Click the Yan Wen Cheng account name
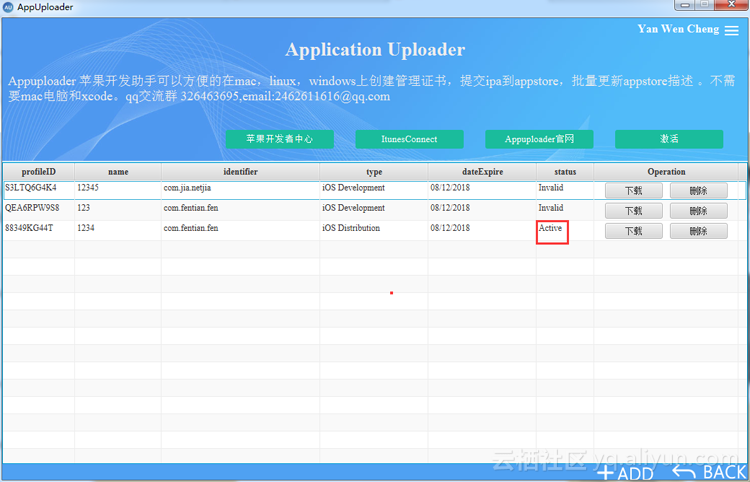 (678, 29)
